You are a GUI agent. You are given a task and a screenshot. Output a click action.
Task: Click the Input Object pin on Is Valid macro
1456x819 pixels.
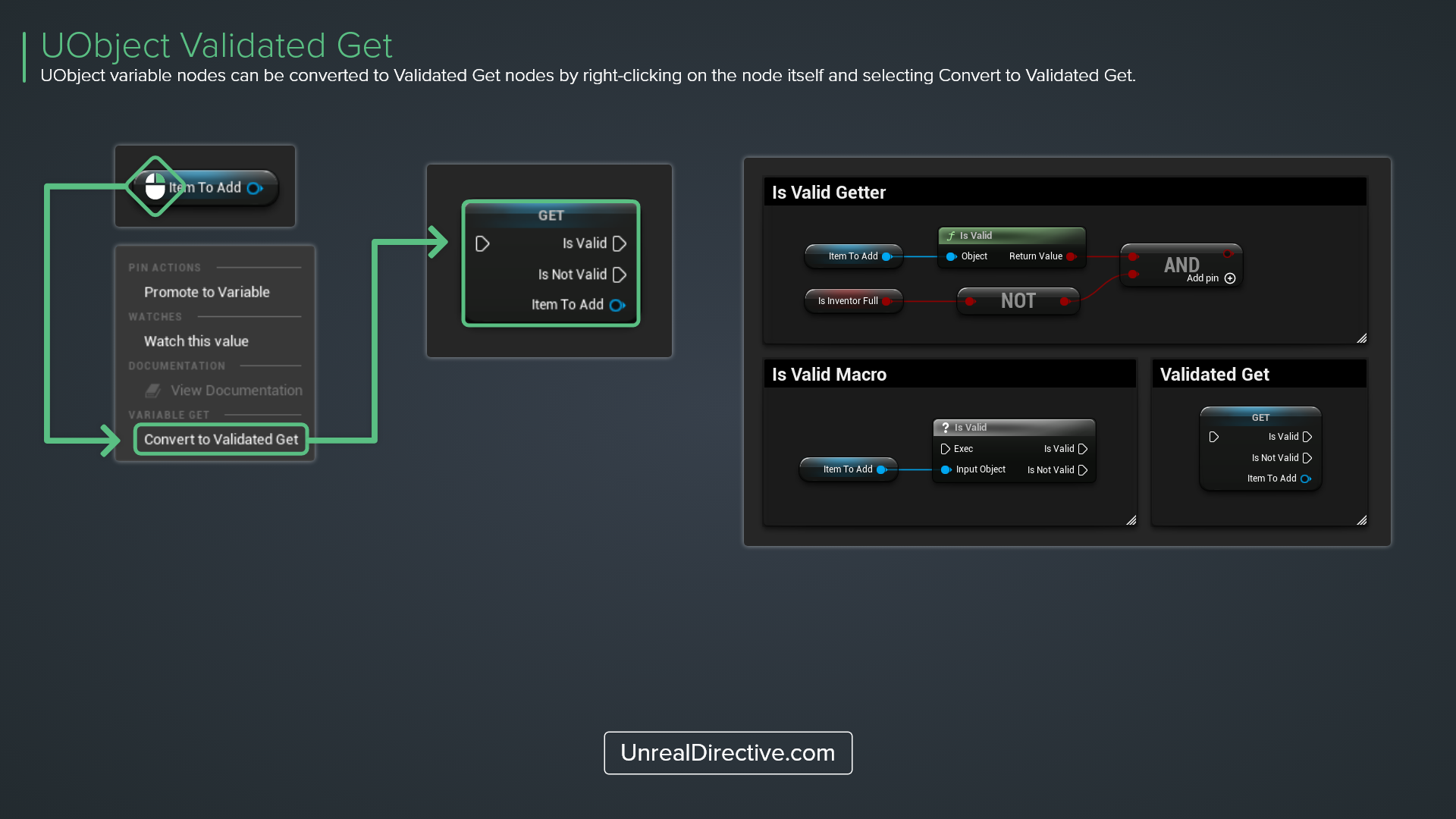pos(945,469)
